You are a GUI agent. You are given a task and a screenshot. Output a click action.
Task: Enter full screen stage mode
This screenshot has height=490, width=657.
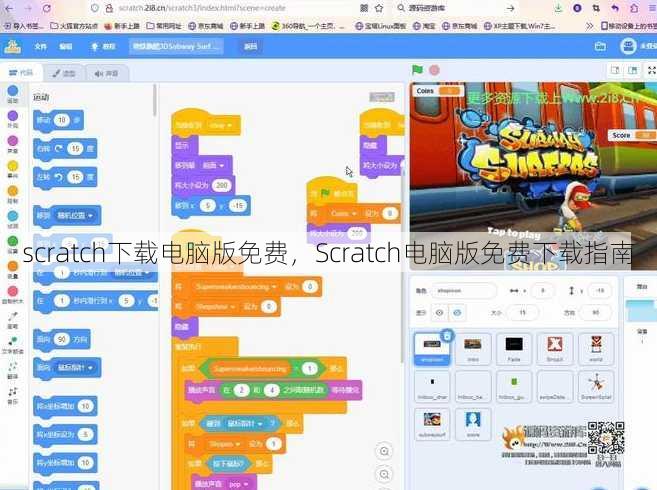(x=652, y=70)
